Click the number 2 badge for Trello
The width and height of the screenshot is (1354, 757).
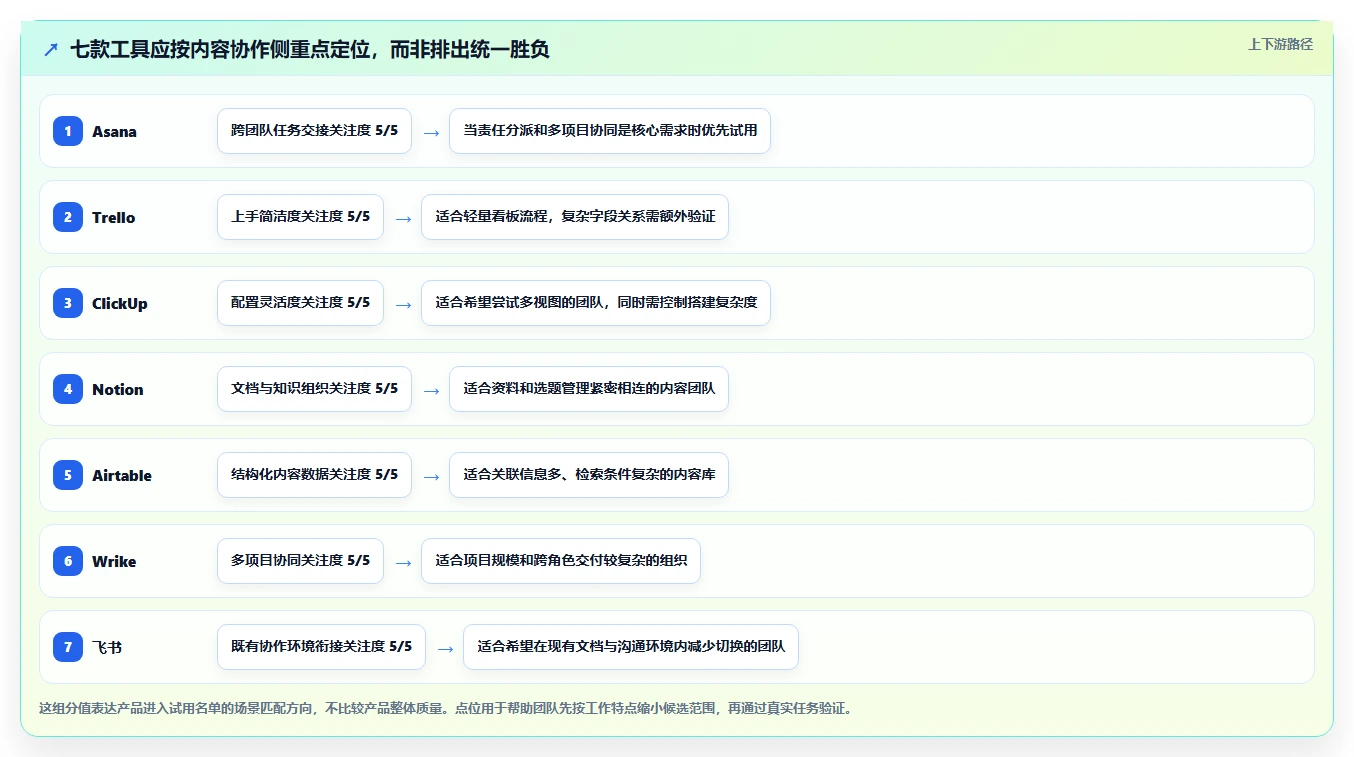click(x=68, y=217)
